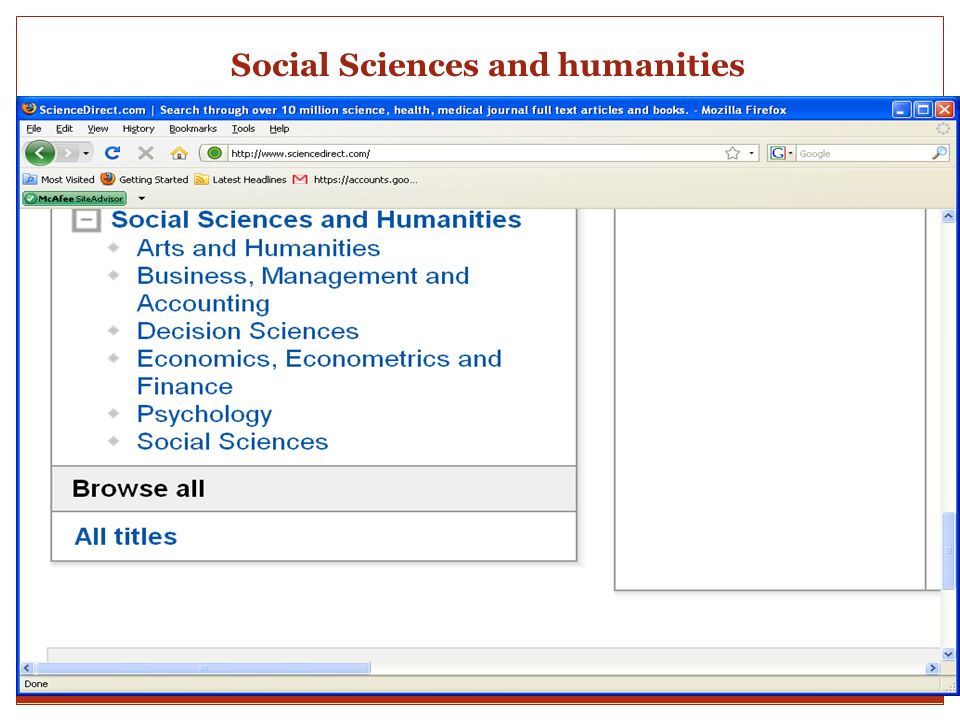Click the McAfee SiteAdvisor button
Image resolution: width=960 pixels, height=720 pixels.
click(75, 198)
